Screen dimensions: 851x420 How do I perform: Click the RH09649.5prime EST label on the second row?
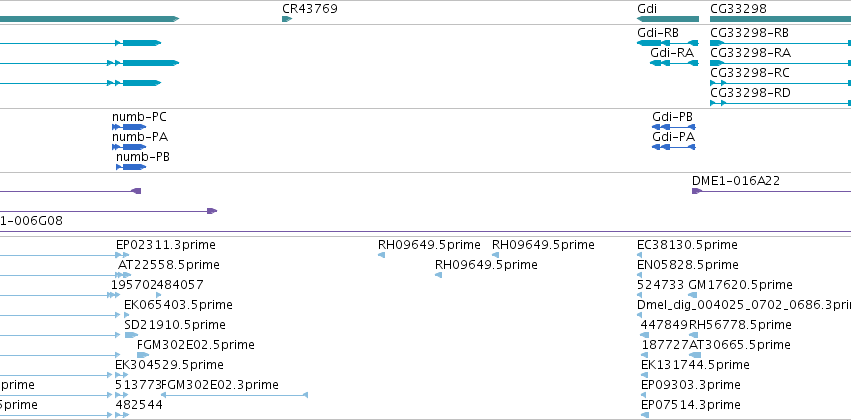click(x=486, y=265)
